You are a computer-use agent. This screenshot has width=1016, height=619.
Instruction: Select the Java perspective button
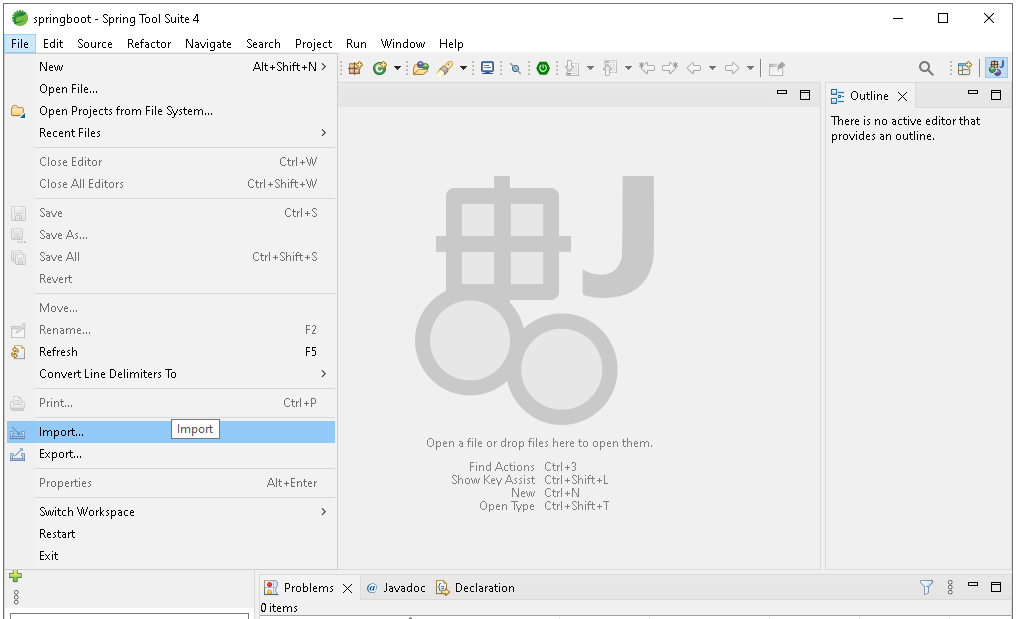(996, 68)
